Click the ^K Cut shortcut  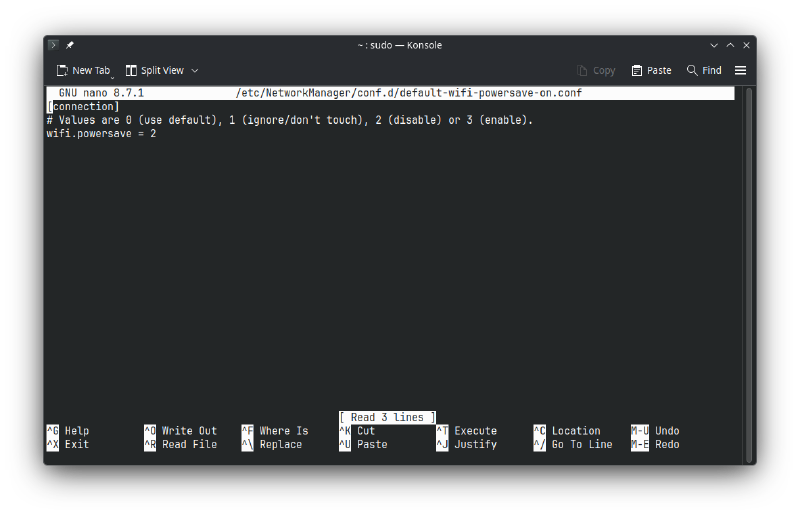tap(357, 431)
